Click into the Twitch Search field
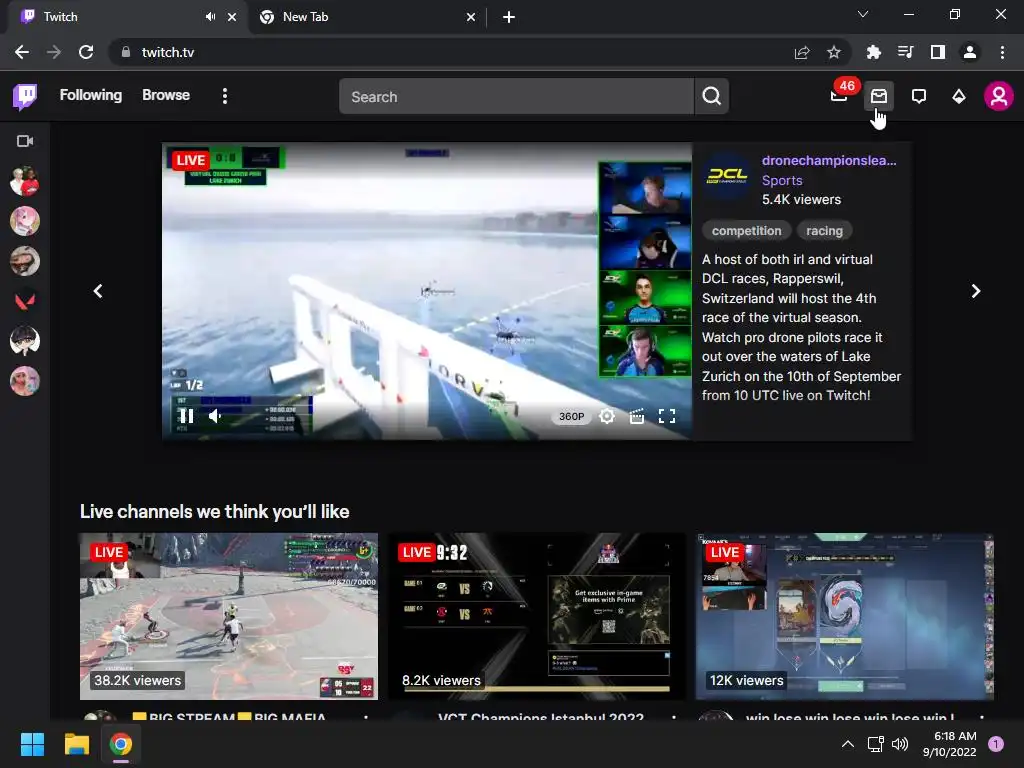 (516, 97)
